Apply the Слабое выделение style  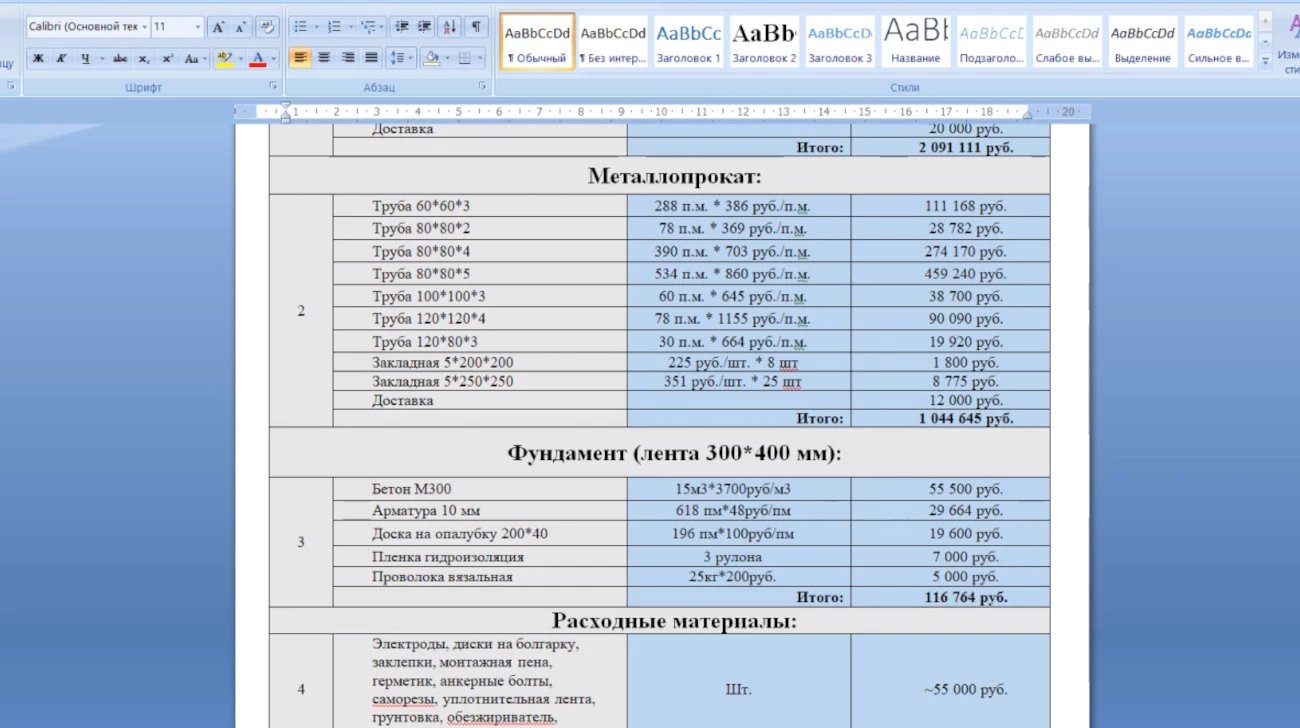(1067, 42)
